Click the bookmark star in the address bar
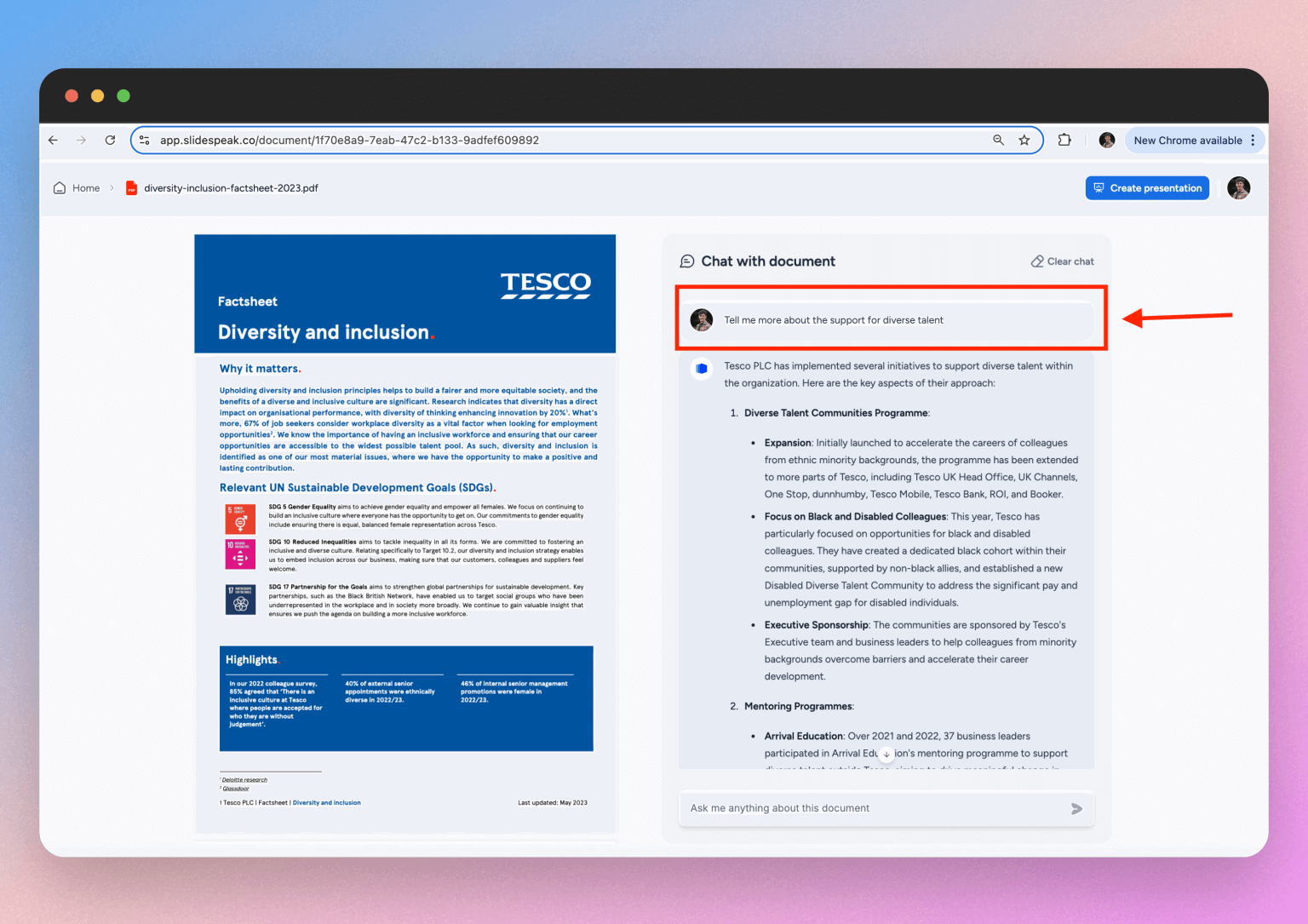Screen dimensions: 1308x924 pos(1024,140)
